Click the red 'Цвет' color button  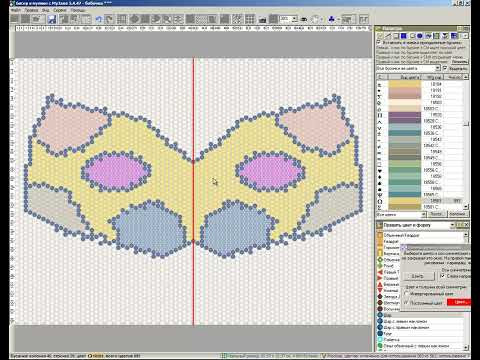(459, 302)
